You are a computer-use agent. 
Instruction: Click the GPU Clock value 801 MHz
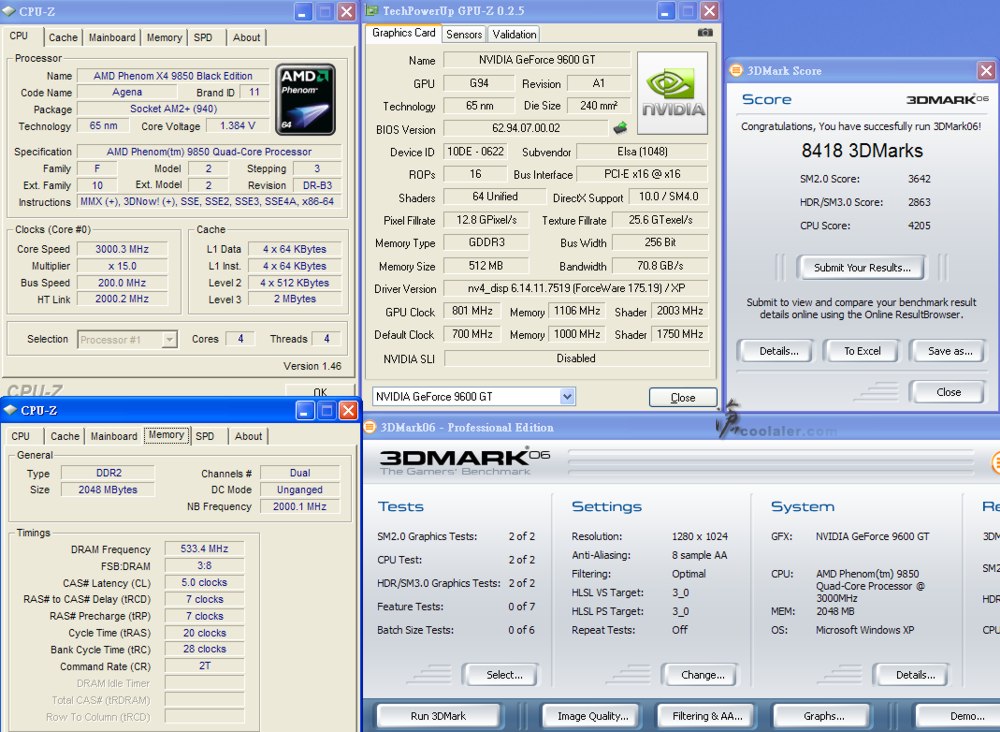click(472, 311)
